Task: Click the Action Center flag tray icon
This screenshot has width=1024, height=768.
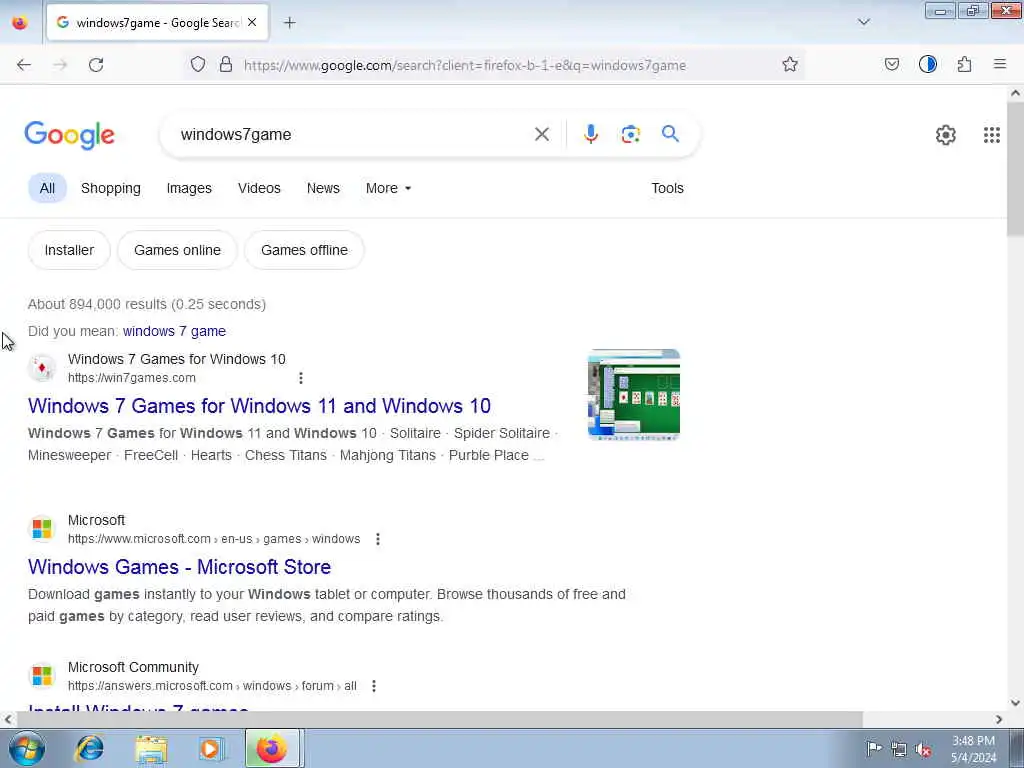Action: coord(874,748)
